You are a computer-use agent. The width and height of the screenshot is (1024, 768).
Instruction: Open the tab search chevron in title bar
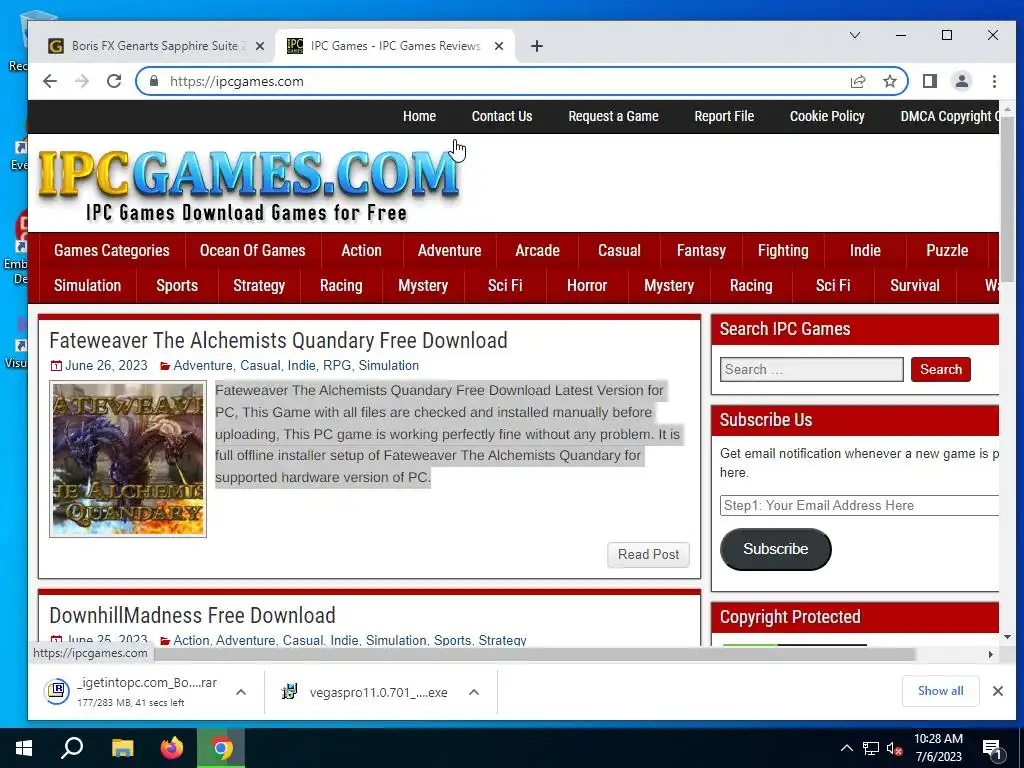tap(855, 35)
